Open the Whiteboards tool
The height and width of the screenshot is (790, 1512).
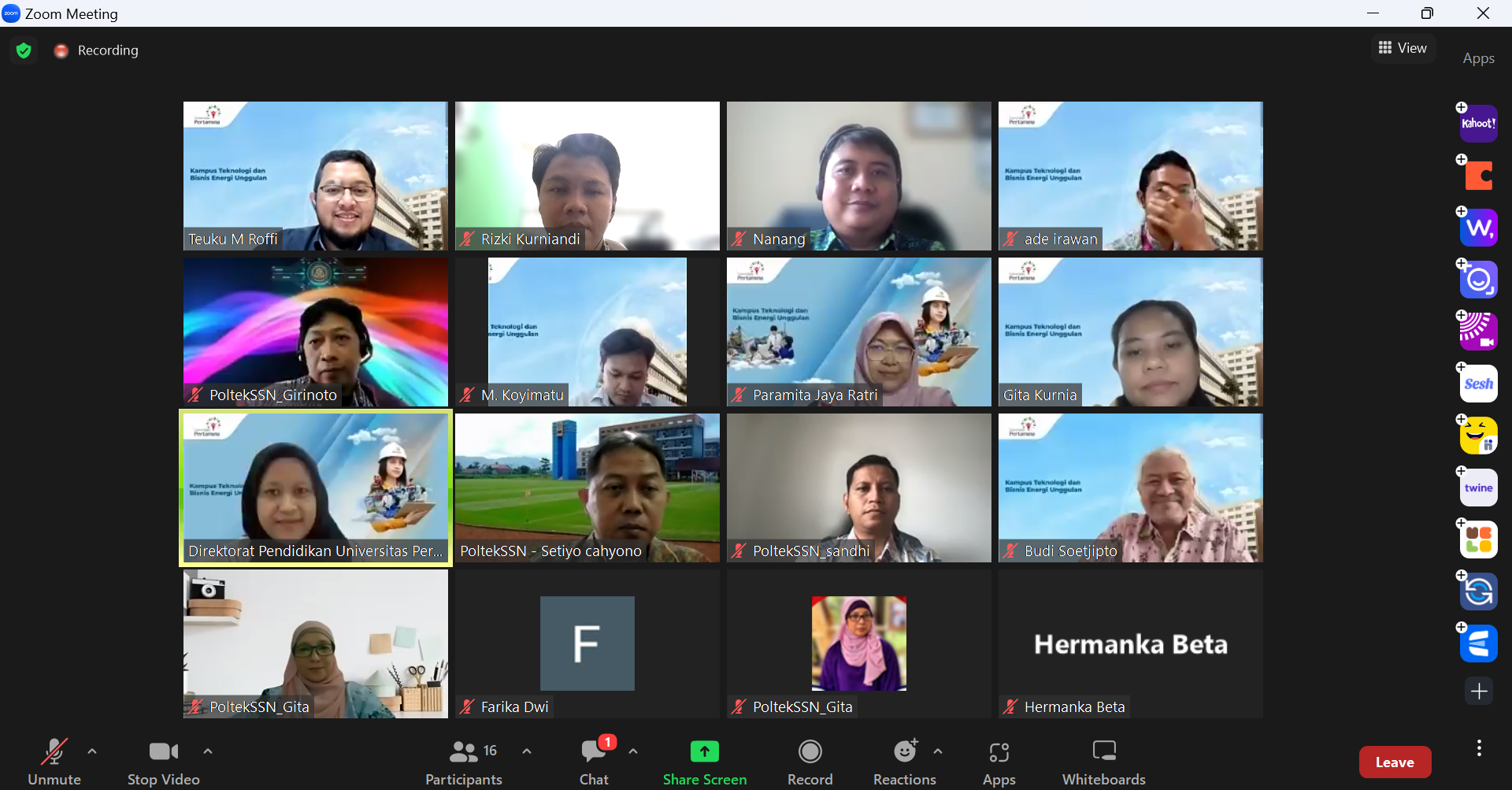1103,762
